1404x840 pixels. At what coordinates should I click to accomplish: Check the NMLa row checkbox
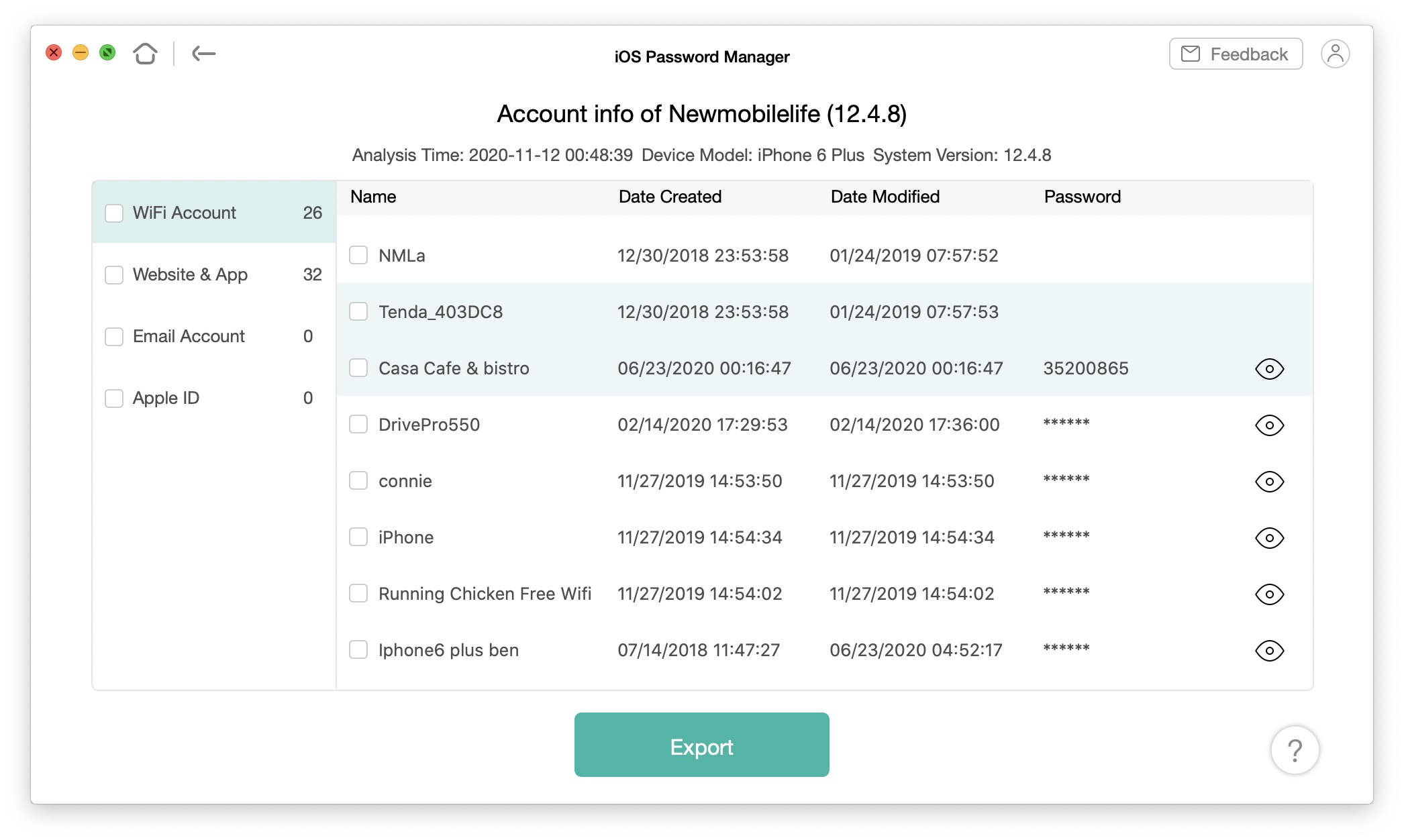click(x=358, y=256)
